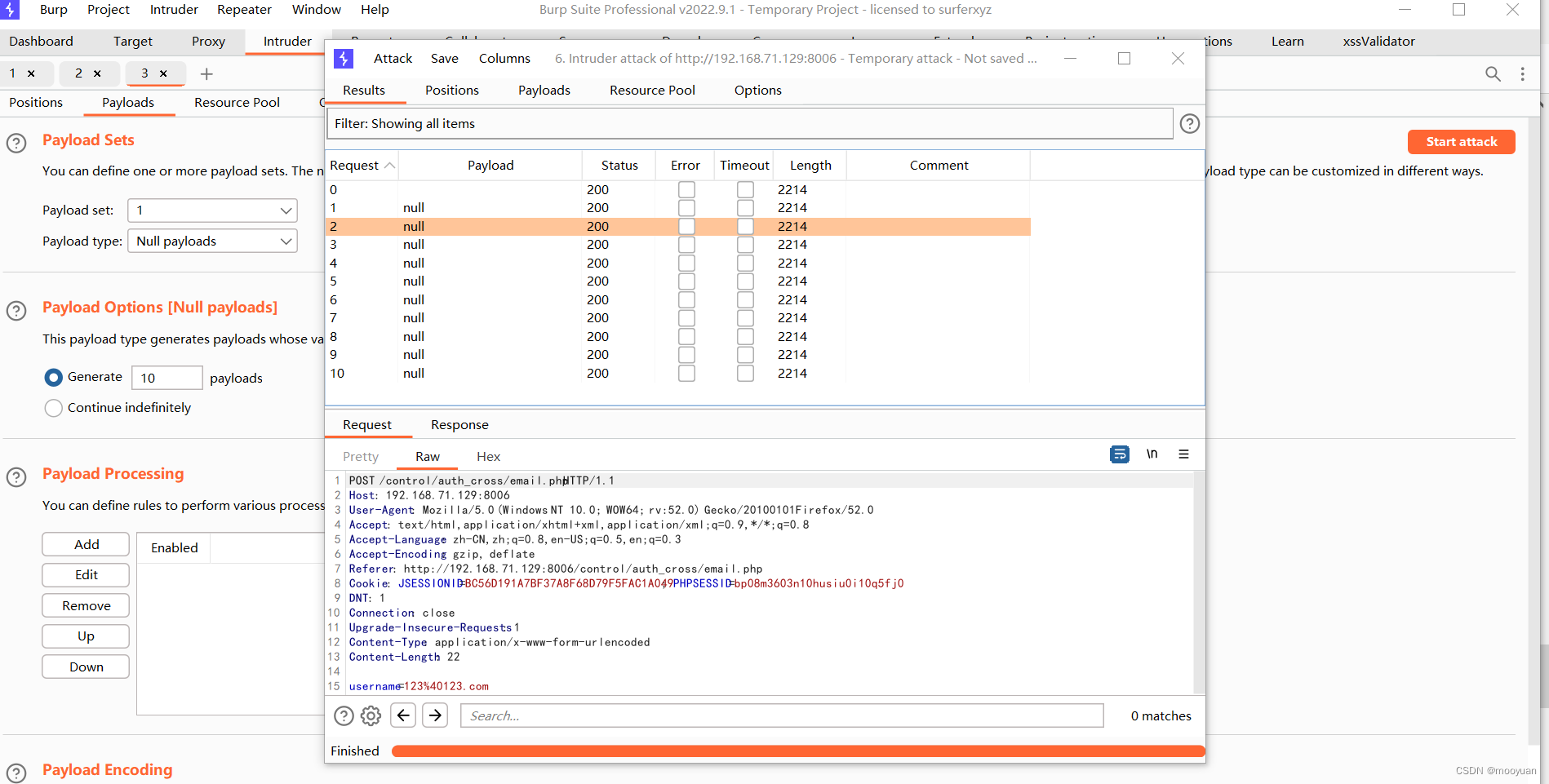The image size is (1549, 784).
Task: Close Intruder tab 2
Action: click(97, 73)
